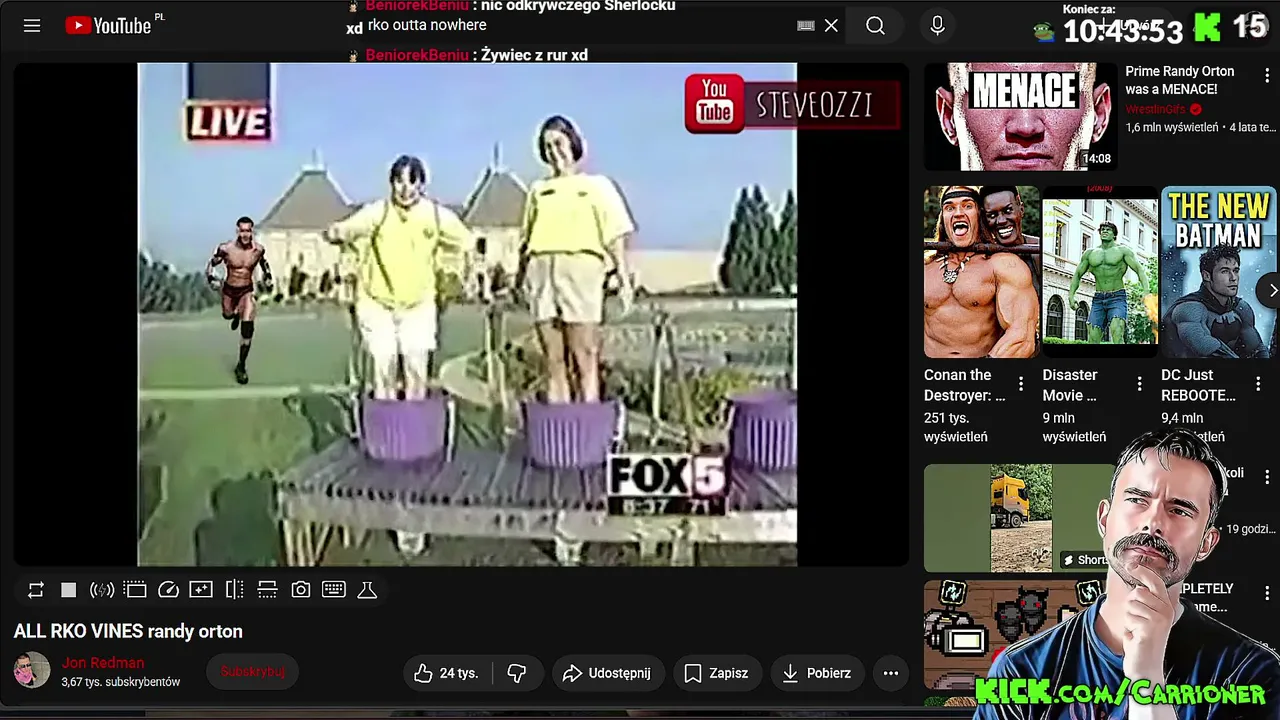Image resolution: width=1280 pixels, height=720 pixels.
Task: Open the Disaster Movie Hulk thumbnail
Action: (x=1100, y=272)
